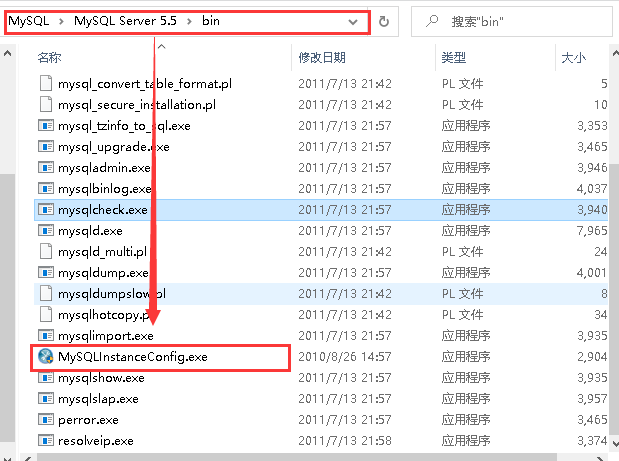Sort by the 名称 column header

[x=49, y=58]
